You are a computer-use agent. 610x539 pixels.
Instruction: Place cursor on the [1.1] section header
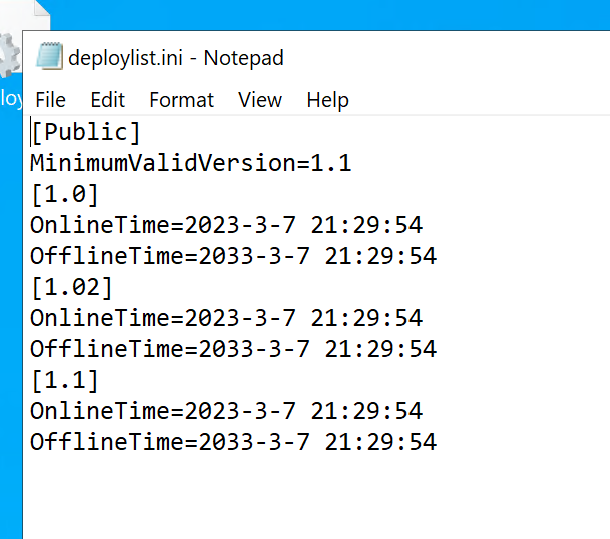65,380
